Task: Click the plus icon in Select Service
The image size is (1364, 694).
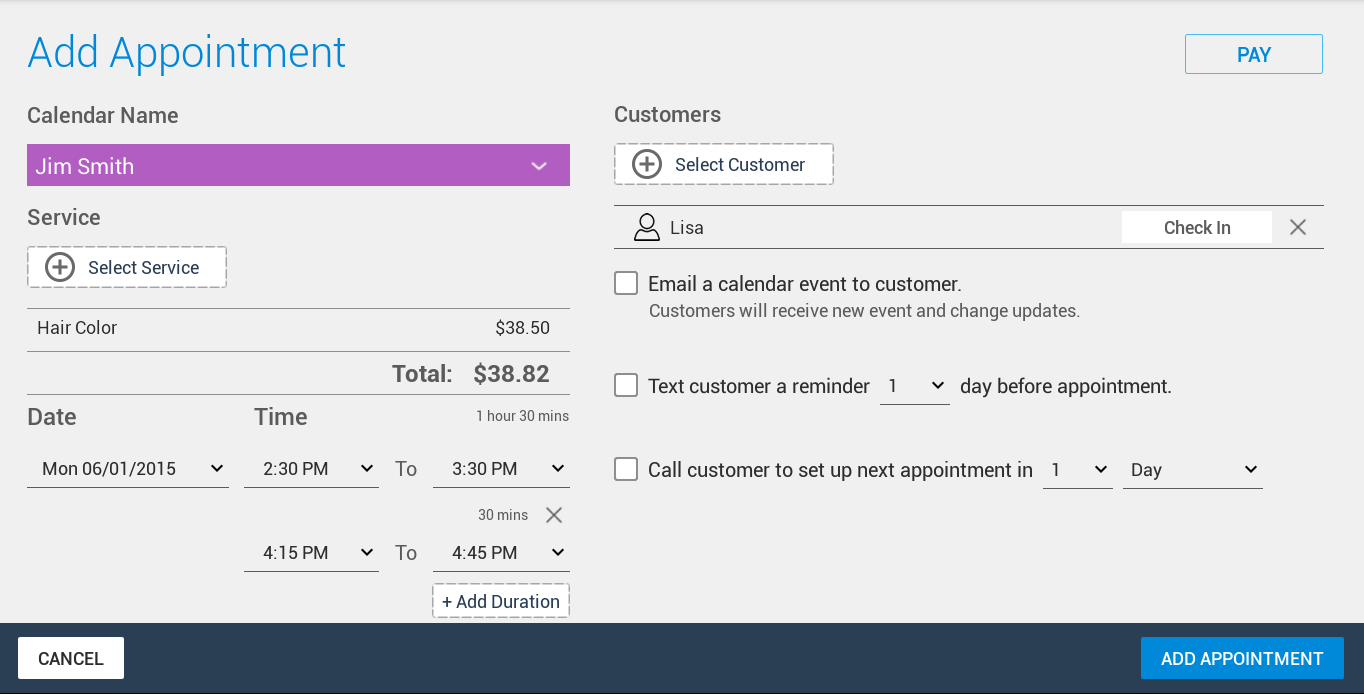Action: (60, 267)
